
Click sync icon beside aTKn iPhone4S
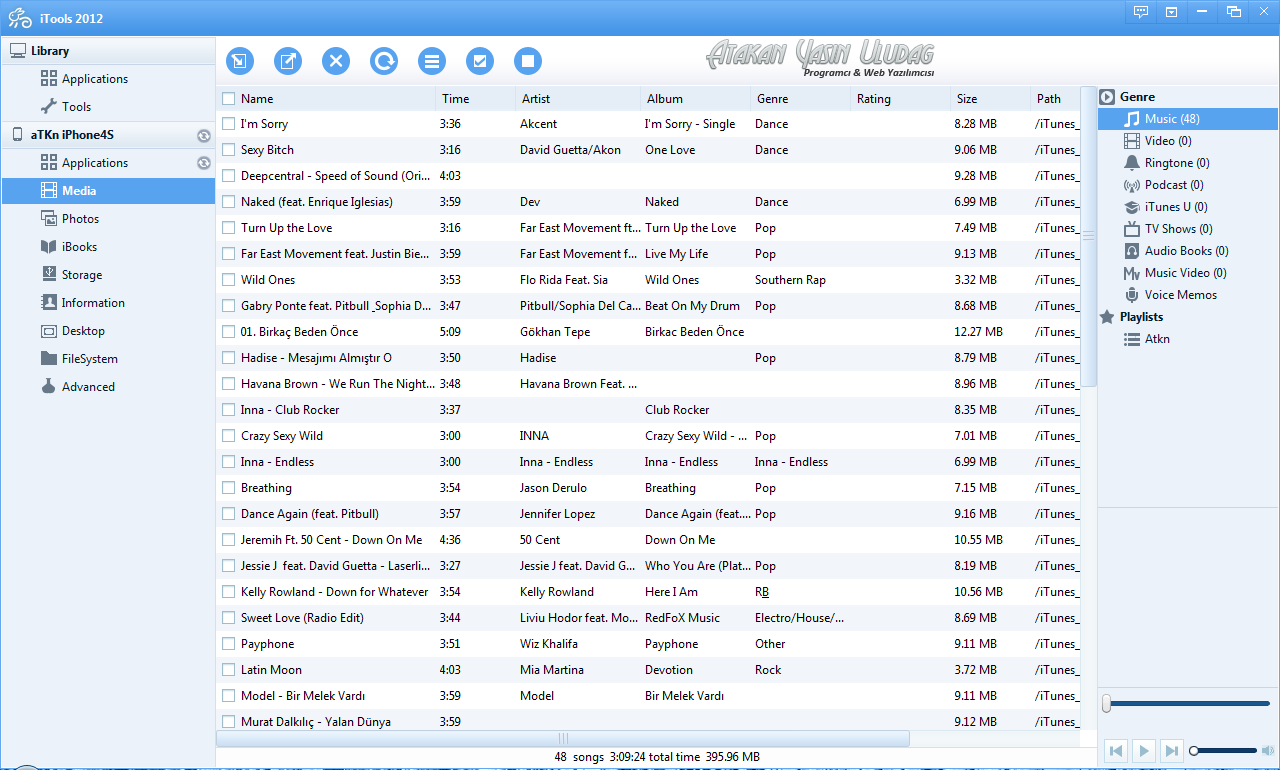click(x=203, y=135)
